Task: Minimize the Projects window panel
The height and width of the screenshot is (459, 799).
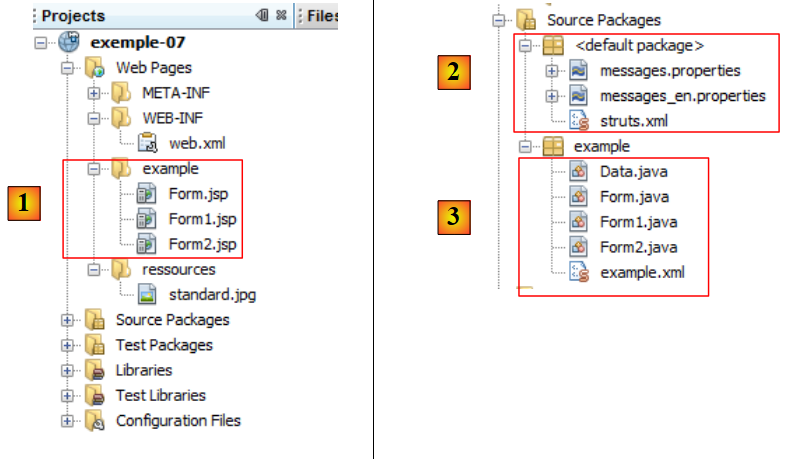Action: click(262, 16)
